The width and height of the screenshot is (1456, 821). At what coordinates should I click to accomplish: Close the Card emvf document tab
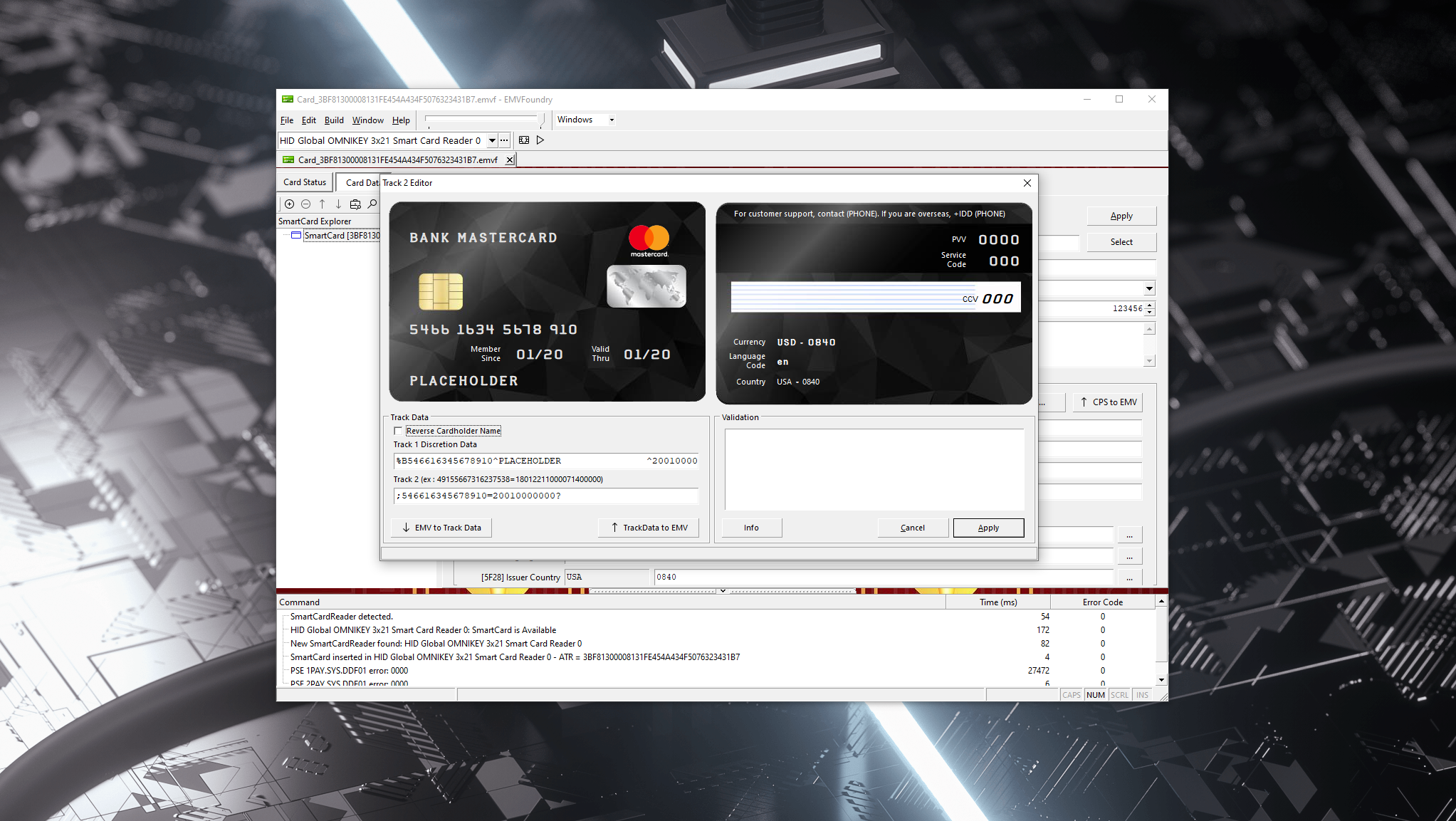(510, 160)
